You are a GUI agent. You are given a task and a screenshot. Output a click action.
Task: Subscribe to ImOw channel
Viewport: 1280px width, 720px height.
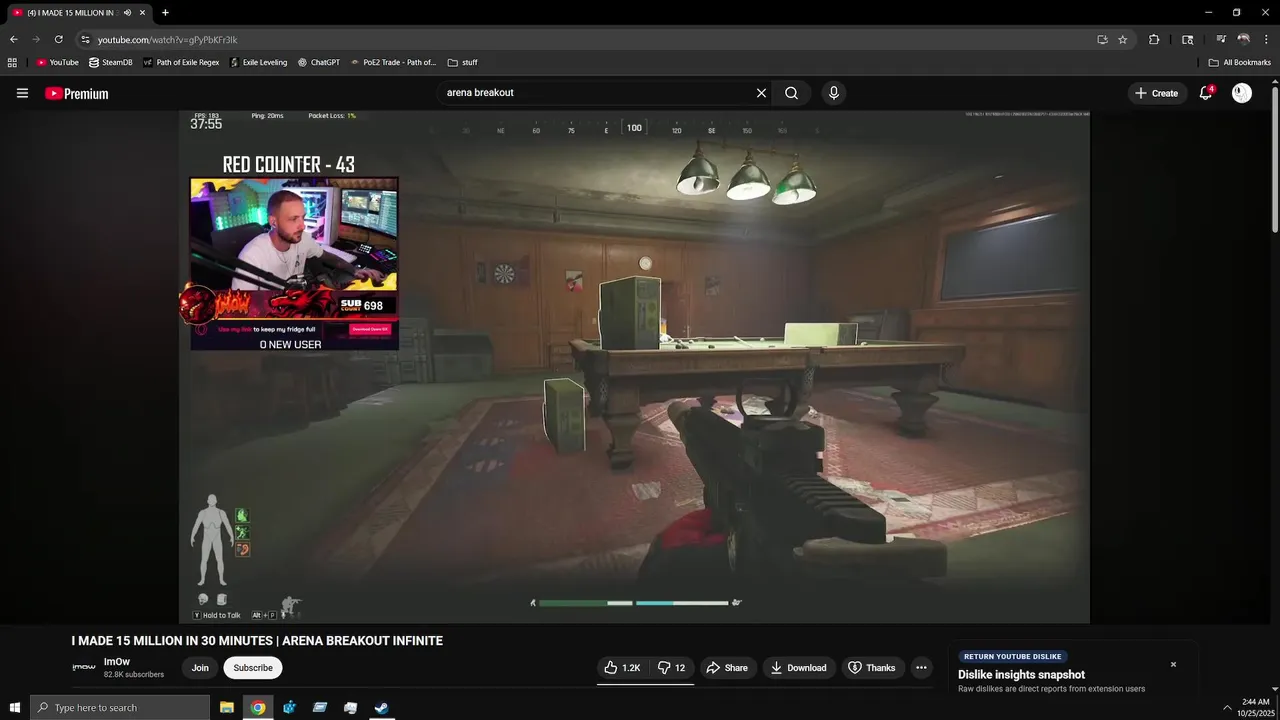click(253, 668)
